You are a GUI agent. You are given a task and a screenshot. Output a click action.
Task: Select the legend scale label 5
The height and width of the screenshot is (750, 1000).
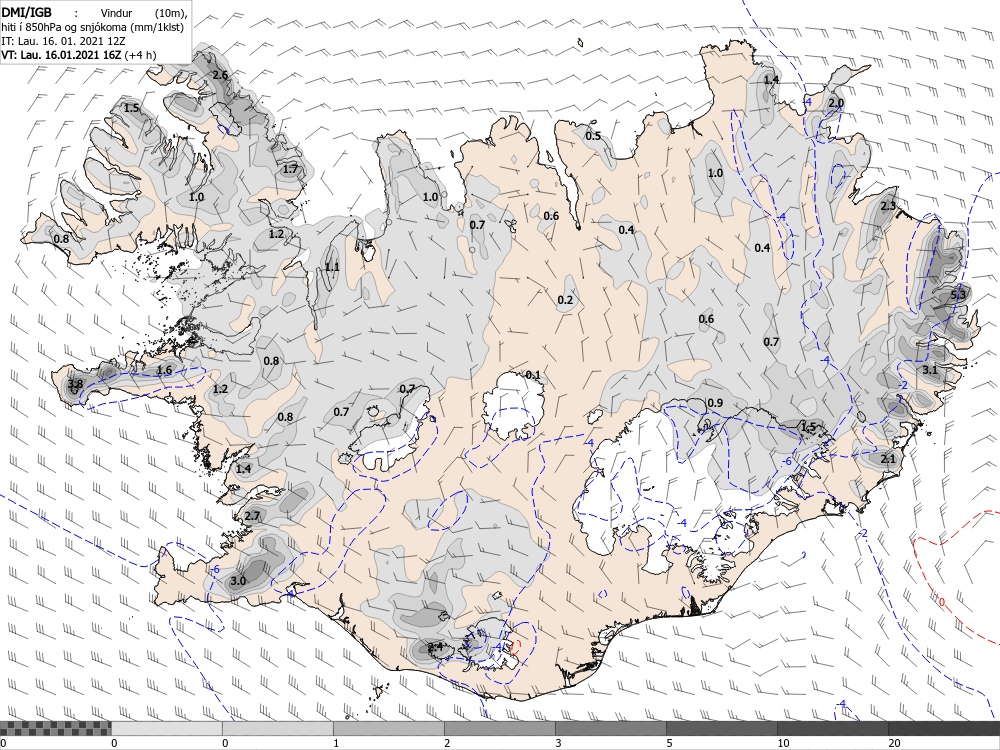pos(669,743)
